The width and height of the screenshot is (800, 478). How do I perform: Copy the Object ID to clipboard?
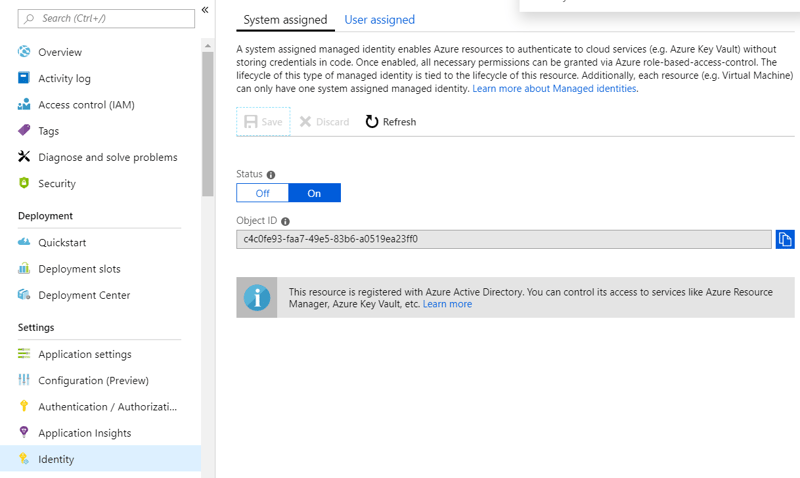tap(785, 239)
